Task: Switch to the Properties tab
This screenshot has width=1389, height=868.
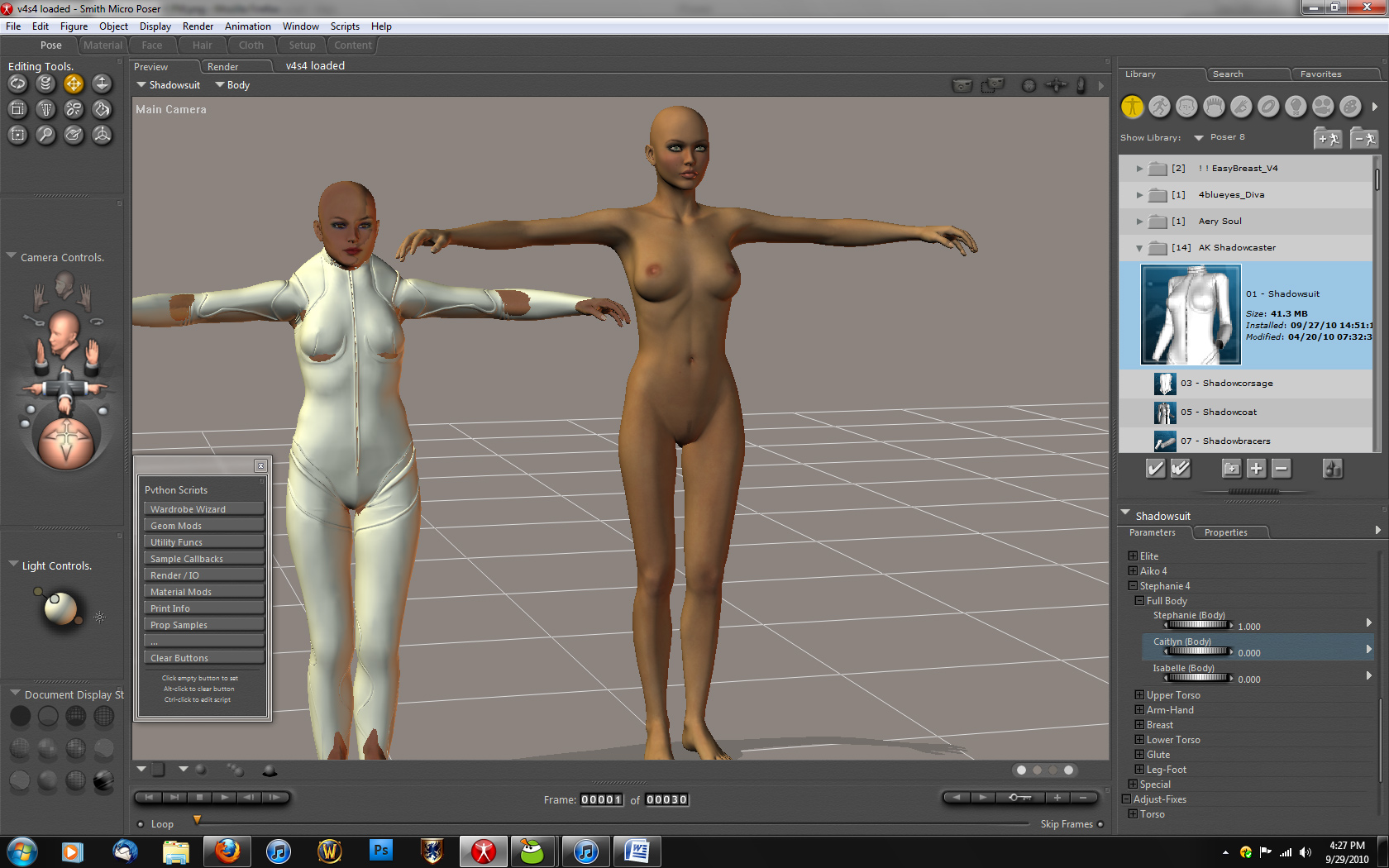Action: coord(1225,532)
